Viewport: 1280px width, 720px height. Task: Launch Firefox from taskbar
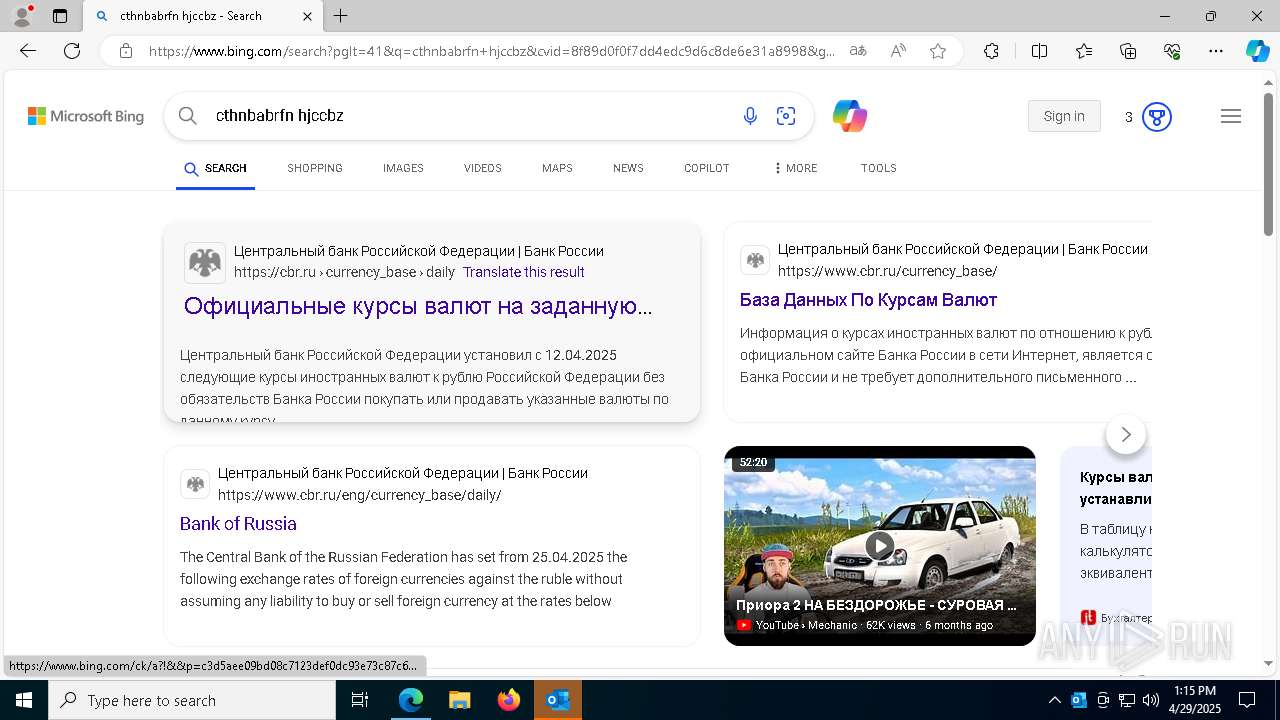tap(509, 700)
